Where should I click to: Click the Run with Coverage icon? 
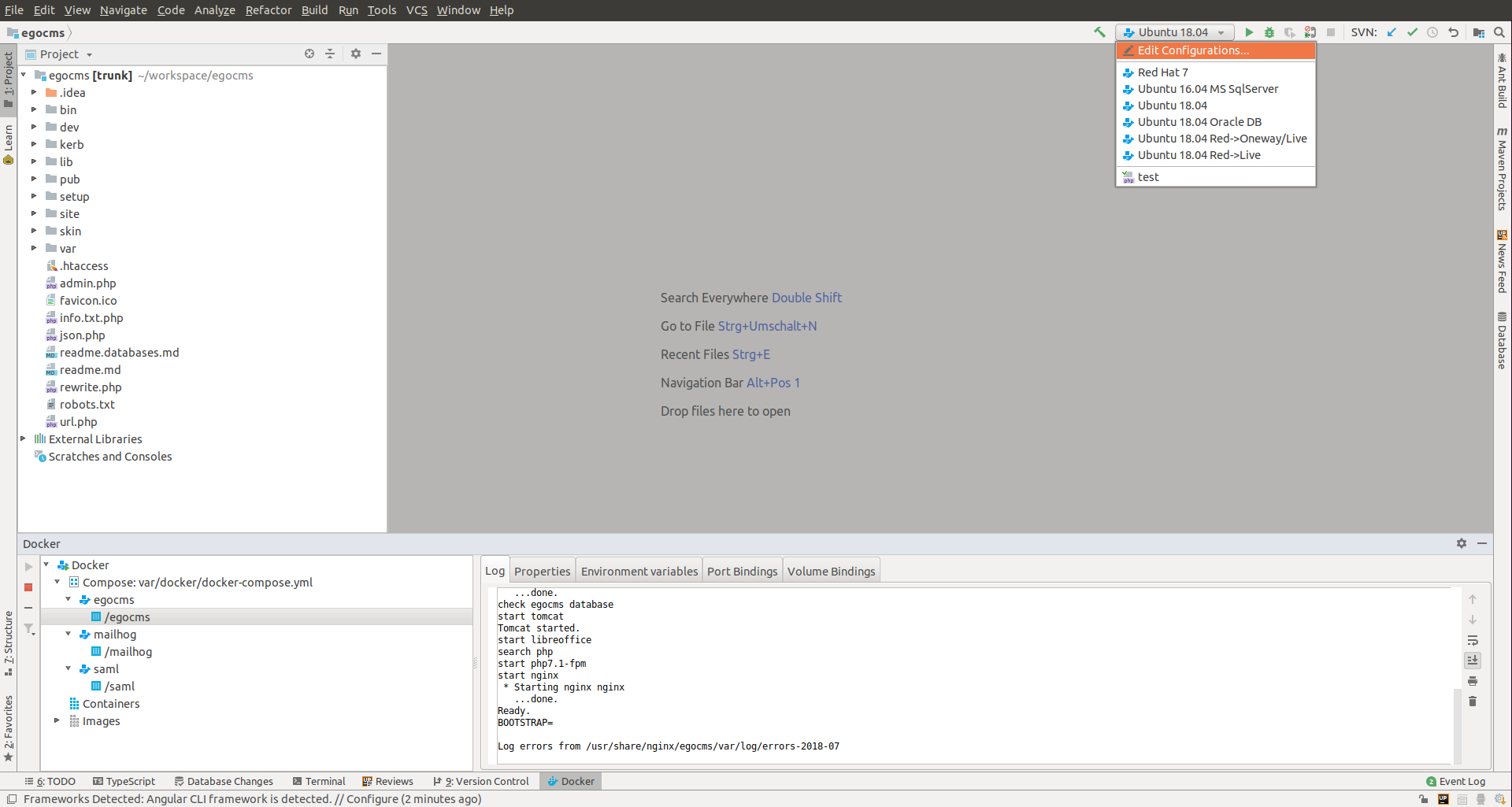(1290, 32)
